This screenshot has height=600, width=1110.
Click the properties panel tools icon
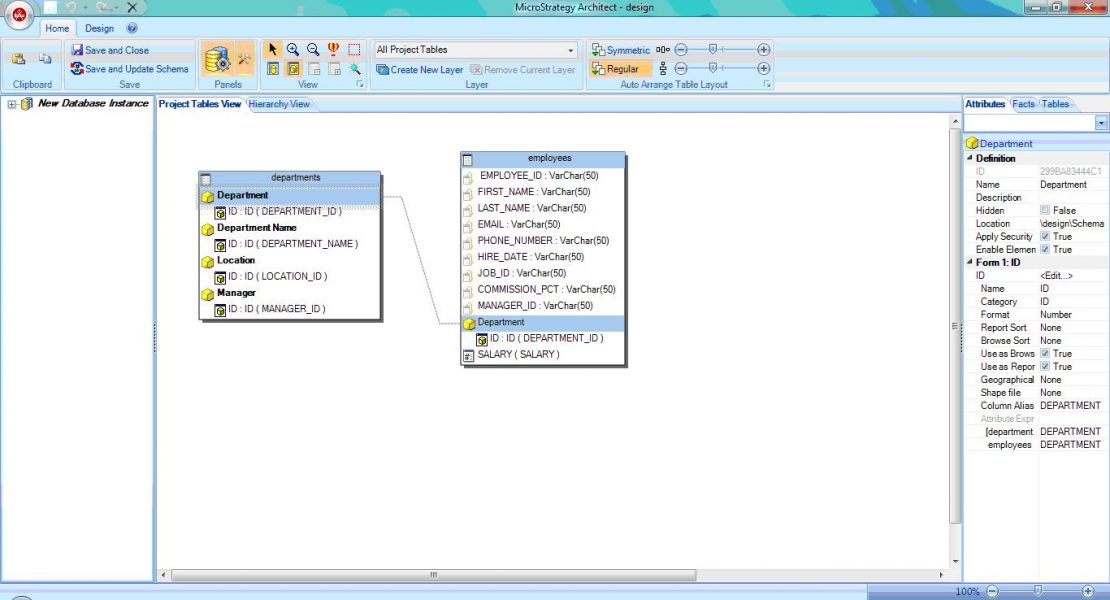tap(244, 59)
